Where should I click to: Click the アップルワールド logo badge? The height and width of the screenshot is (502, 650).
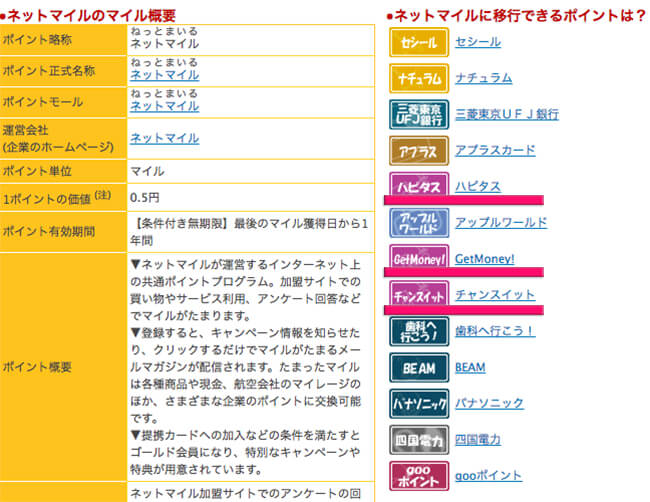click(x=419, y=223)
